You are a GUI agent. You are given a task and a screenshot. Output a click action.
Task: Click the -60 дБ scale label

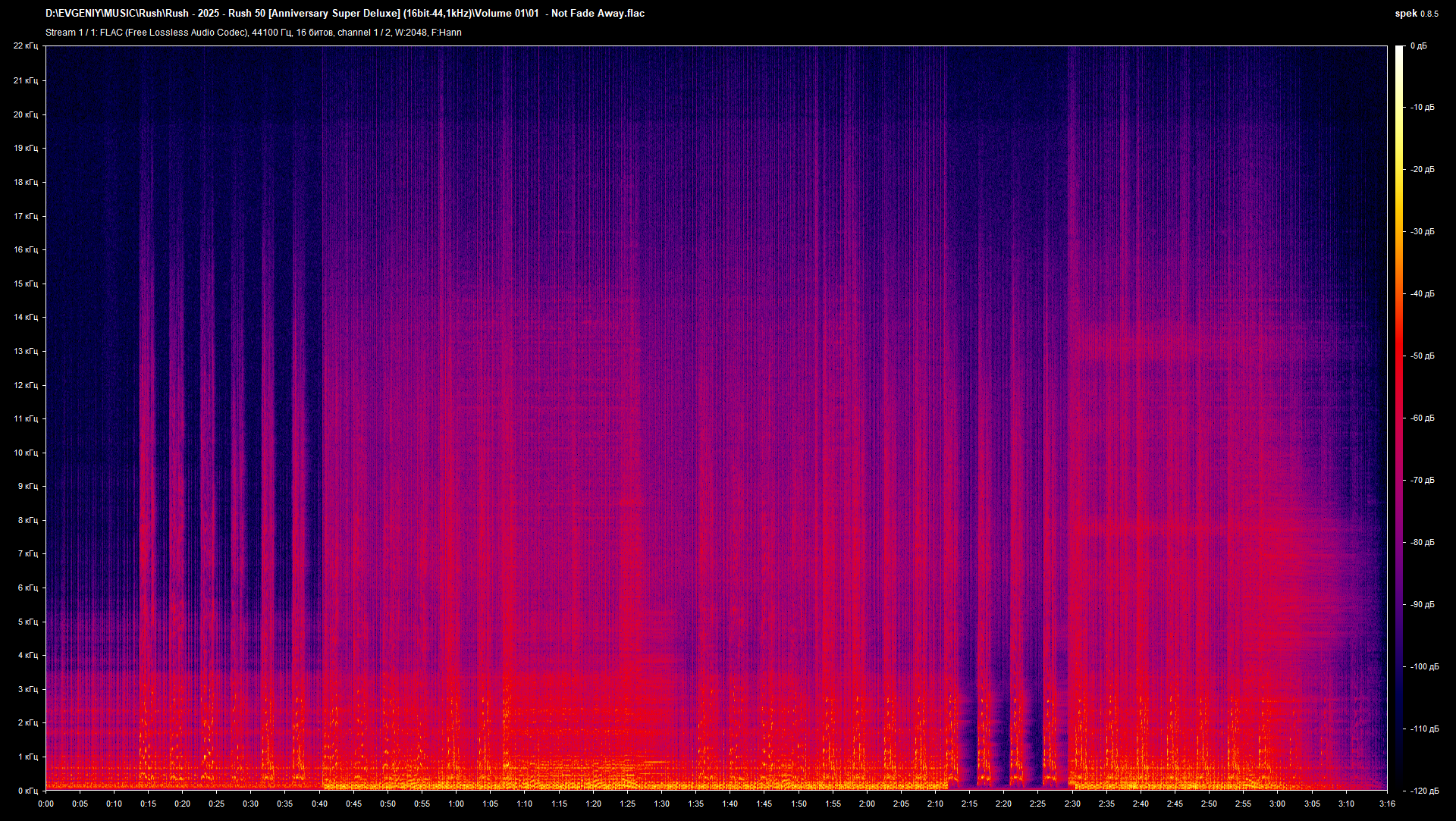coord(1422,418)
